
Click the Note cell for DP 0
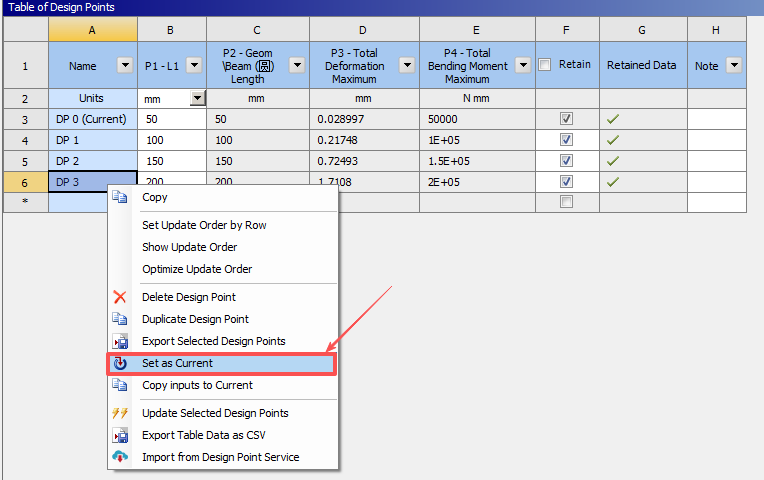[x=717, y=119]
